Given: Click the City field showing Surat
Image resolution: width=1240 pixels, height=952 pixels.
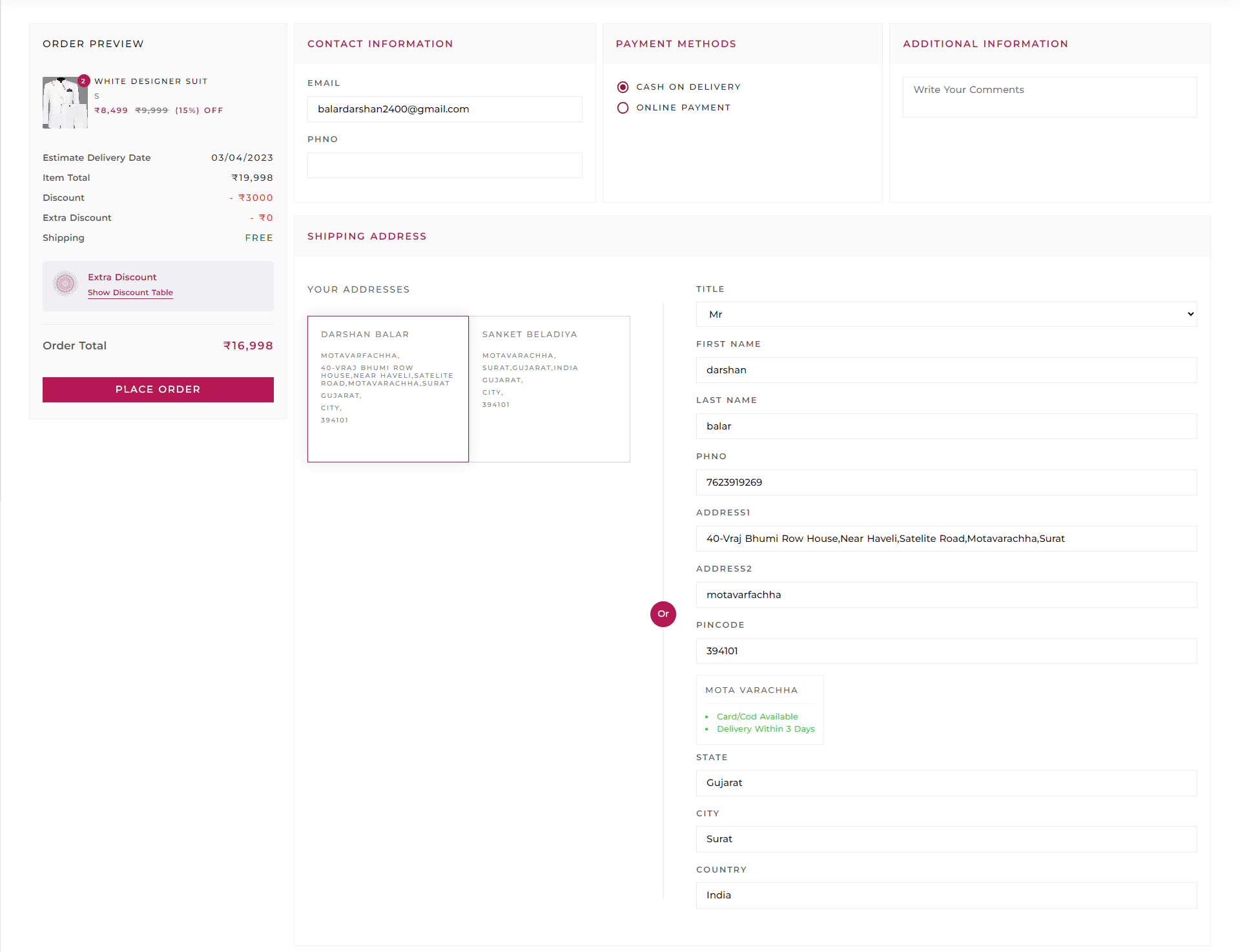Looking at the screenshot, I should (x=947, y=839).
